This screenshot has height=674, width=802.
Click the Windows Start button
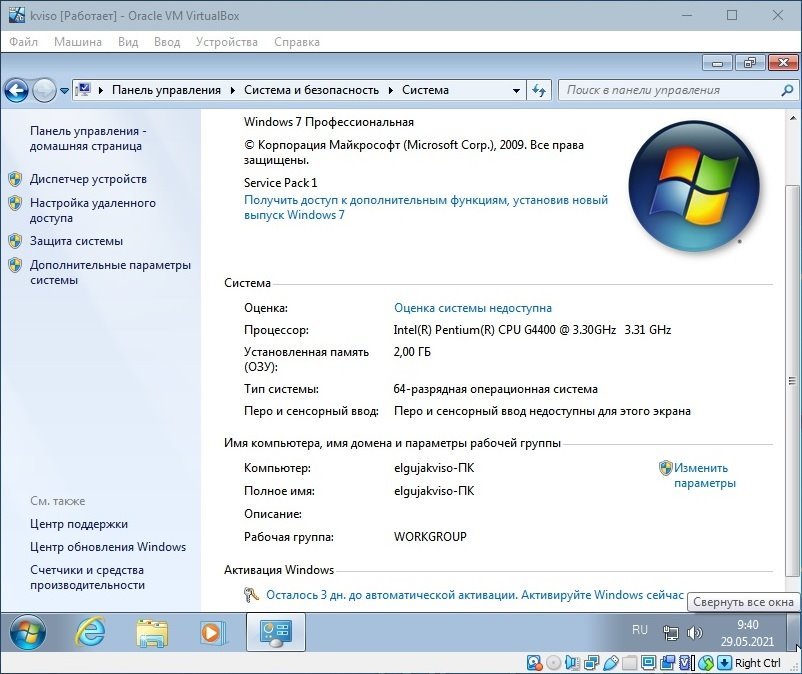coord(28,632)
